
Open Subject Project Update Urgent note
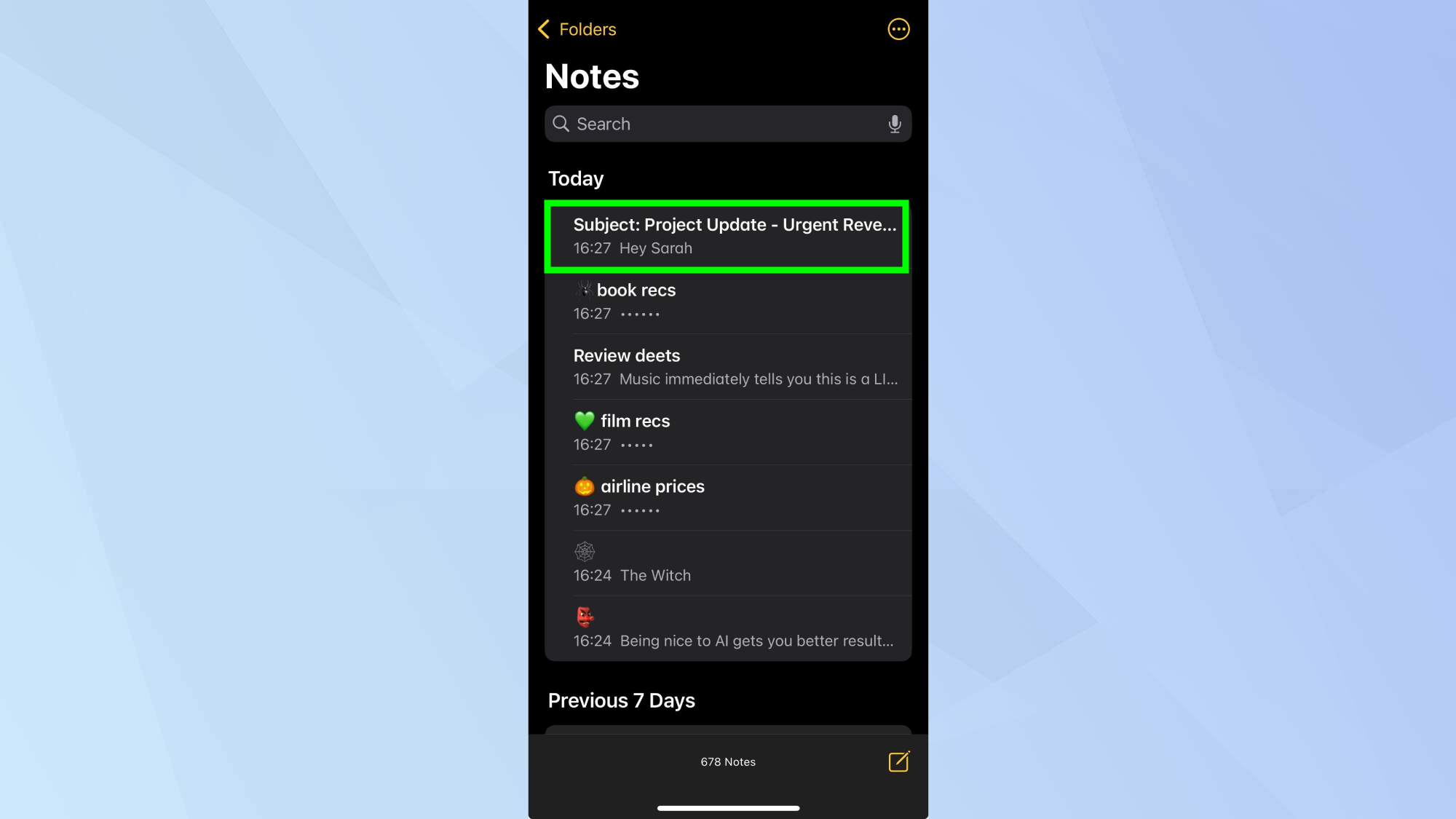click(x=728, y=235)
